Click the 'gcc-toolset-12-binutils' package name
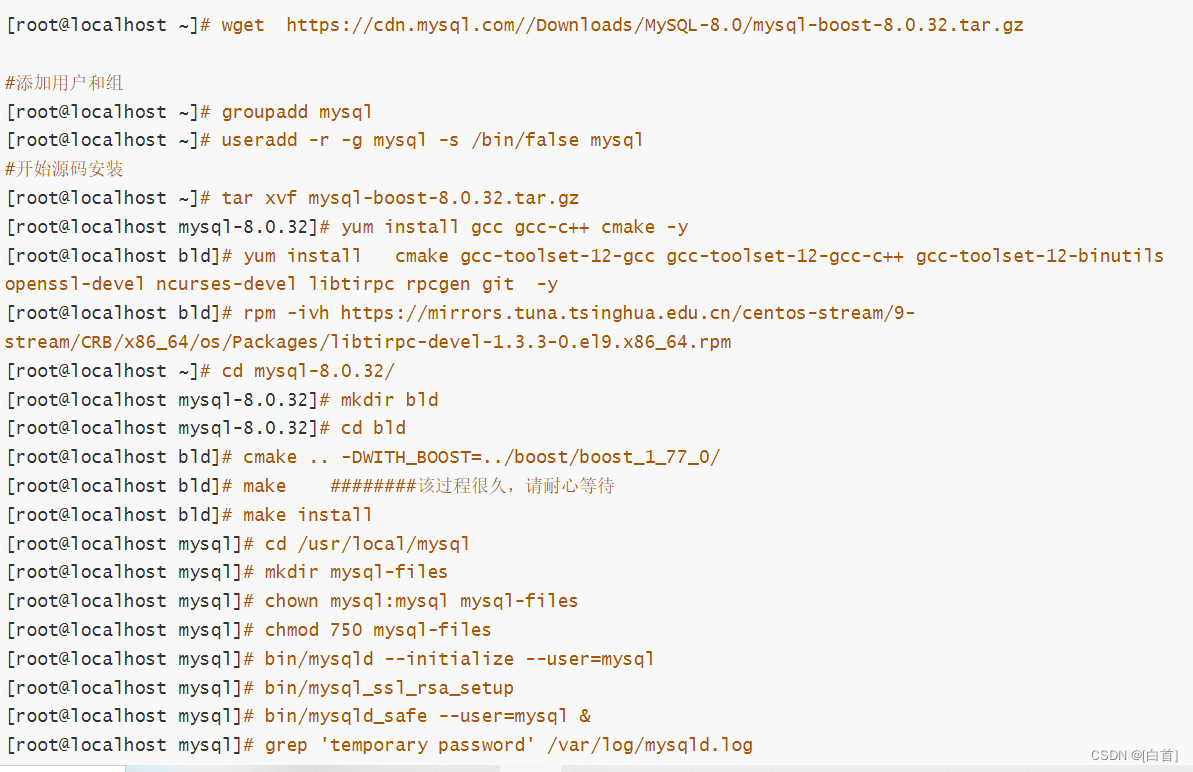1193x772 pixels. click(x=1039, y=256)
